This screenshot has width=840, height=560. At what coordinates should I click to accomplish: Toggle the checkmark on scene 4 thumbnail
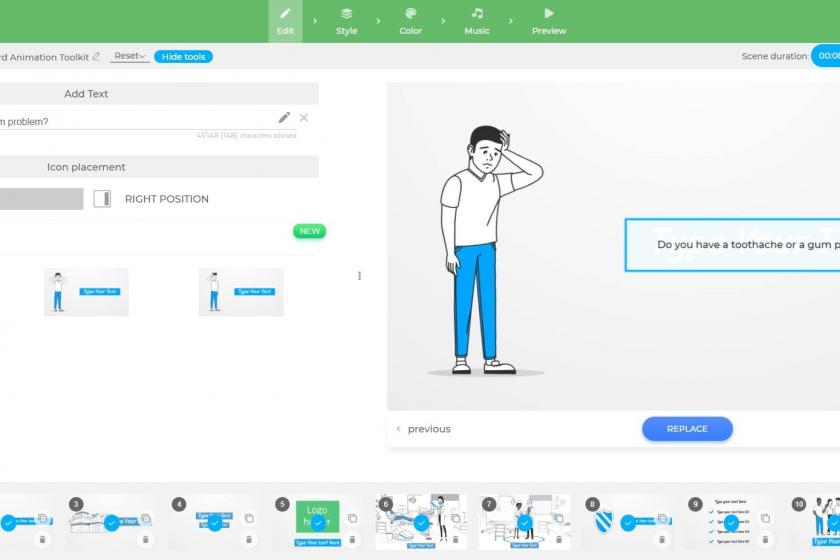(x=214, y=523)
